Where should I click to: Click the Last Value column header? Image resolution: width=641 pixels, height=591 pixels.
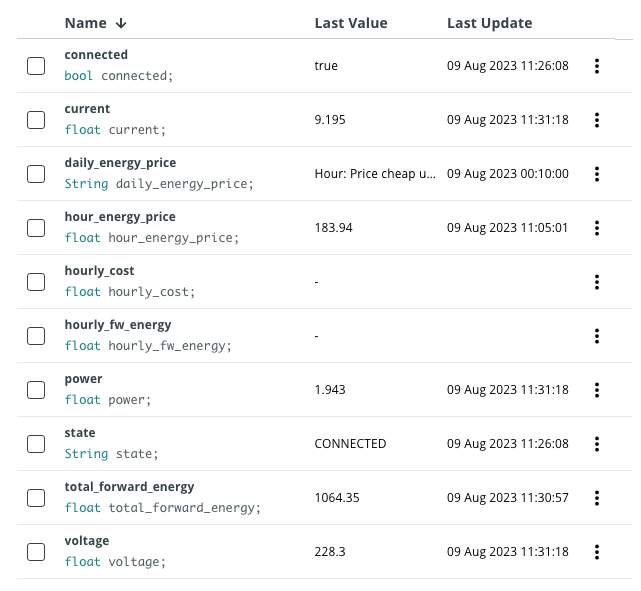(x=350, y=23)
